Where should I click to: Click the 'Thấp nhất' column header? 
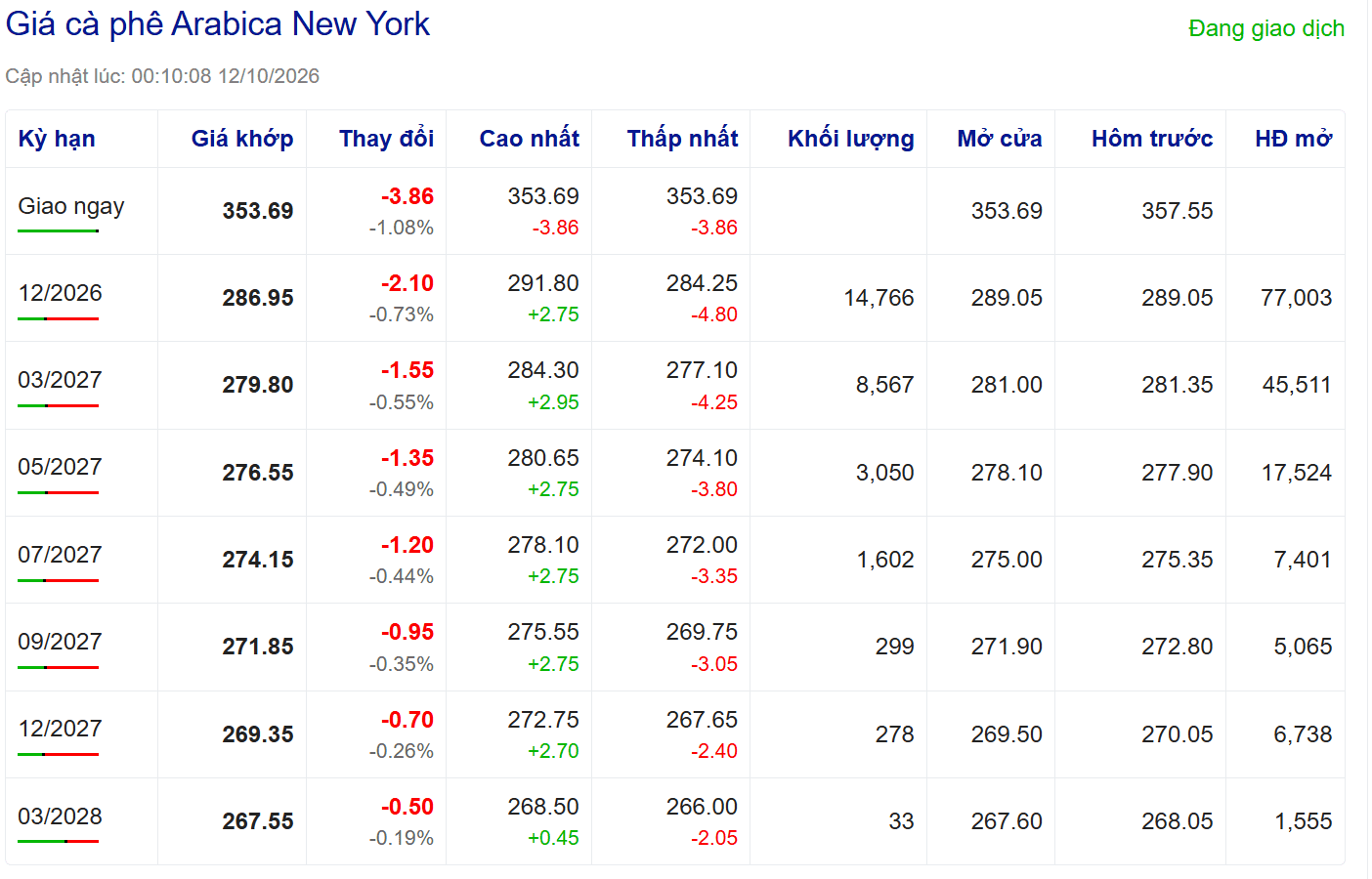(683, 139)
